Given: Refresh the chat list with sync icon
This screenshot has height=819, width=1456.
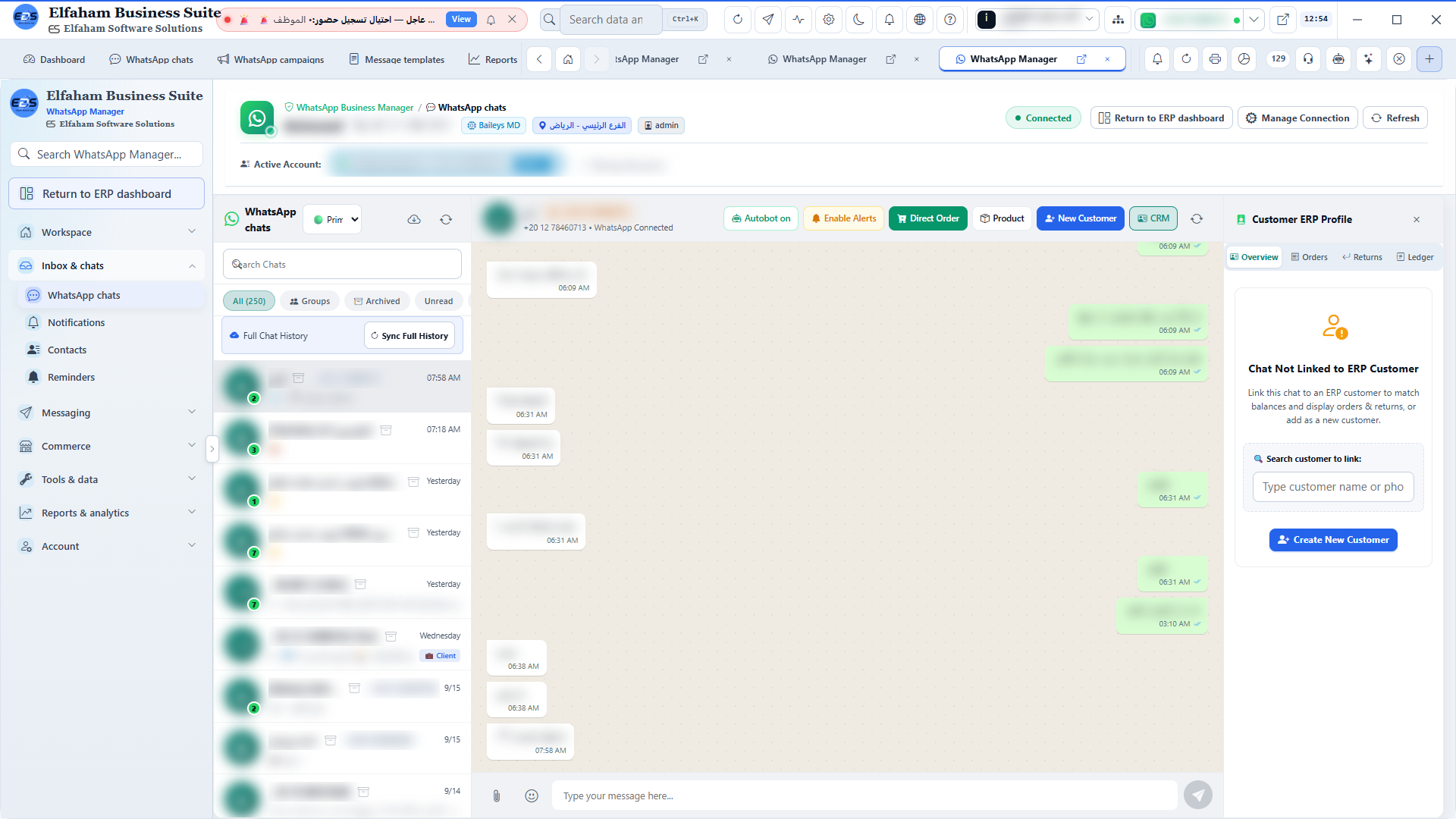Looking at the screenshot, I should 446,220.
